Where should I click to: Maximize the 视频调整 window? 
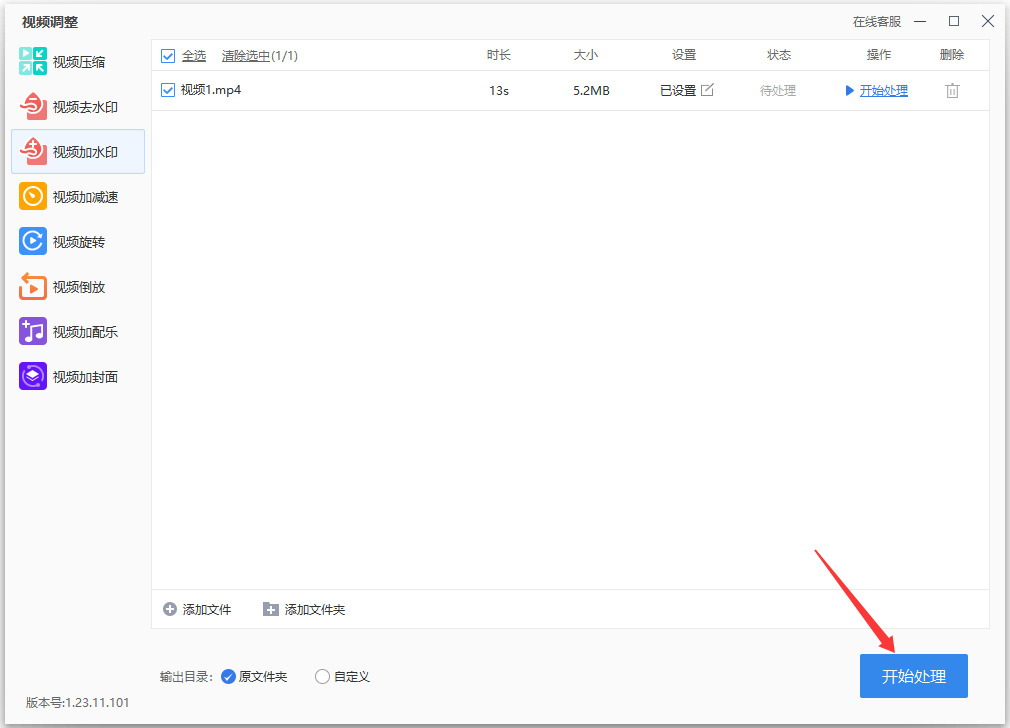point(954,21)
